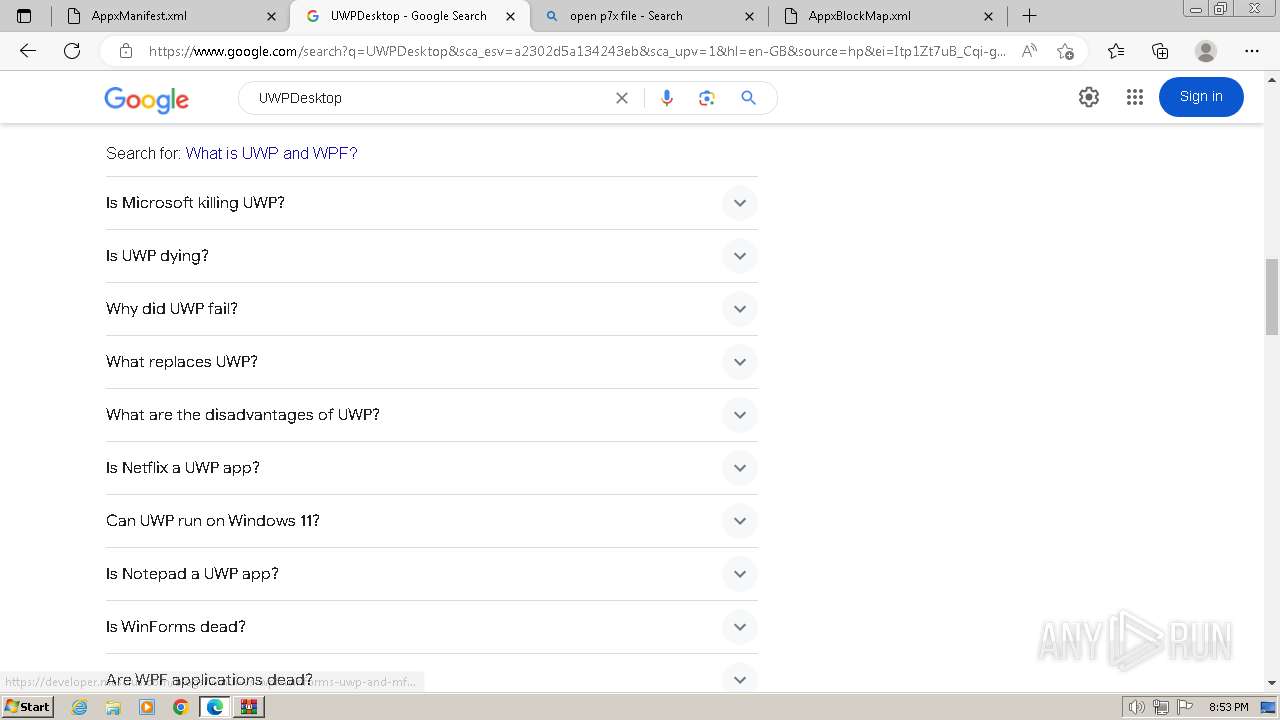
Task: Clear the search box with X icon
Action: (x=622, y=98)
